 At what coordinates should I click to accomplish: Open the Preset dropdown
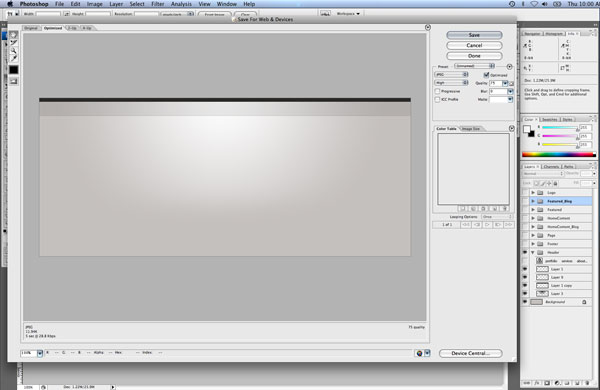coord(474,66)
